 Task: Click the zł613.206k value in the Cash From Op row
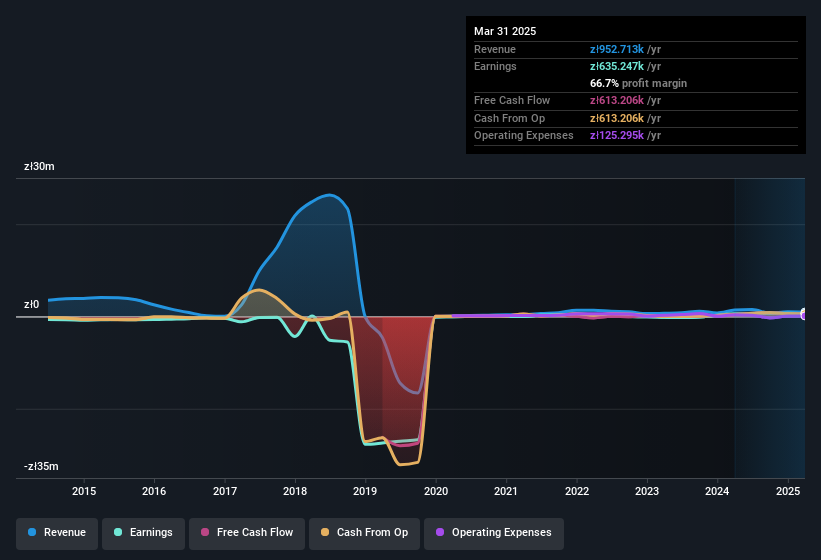(x=617, y=118)
